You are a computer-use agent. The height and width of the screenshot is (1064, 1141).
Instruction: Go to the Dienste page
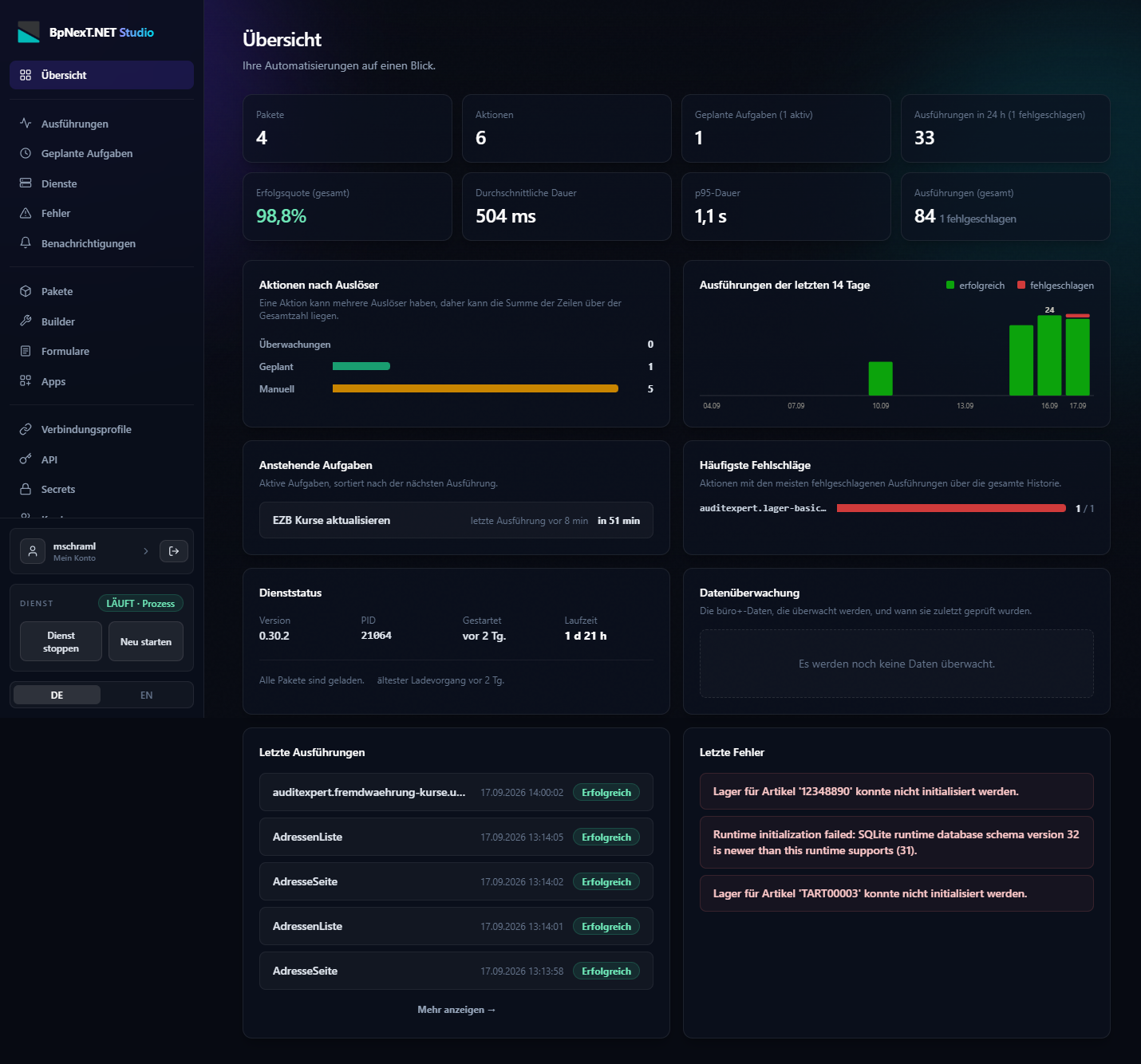click(101, 183)
